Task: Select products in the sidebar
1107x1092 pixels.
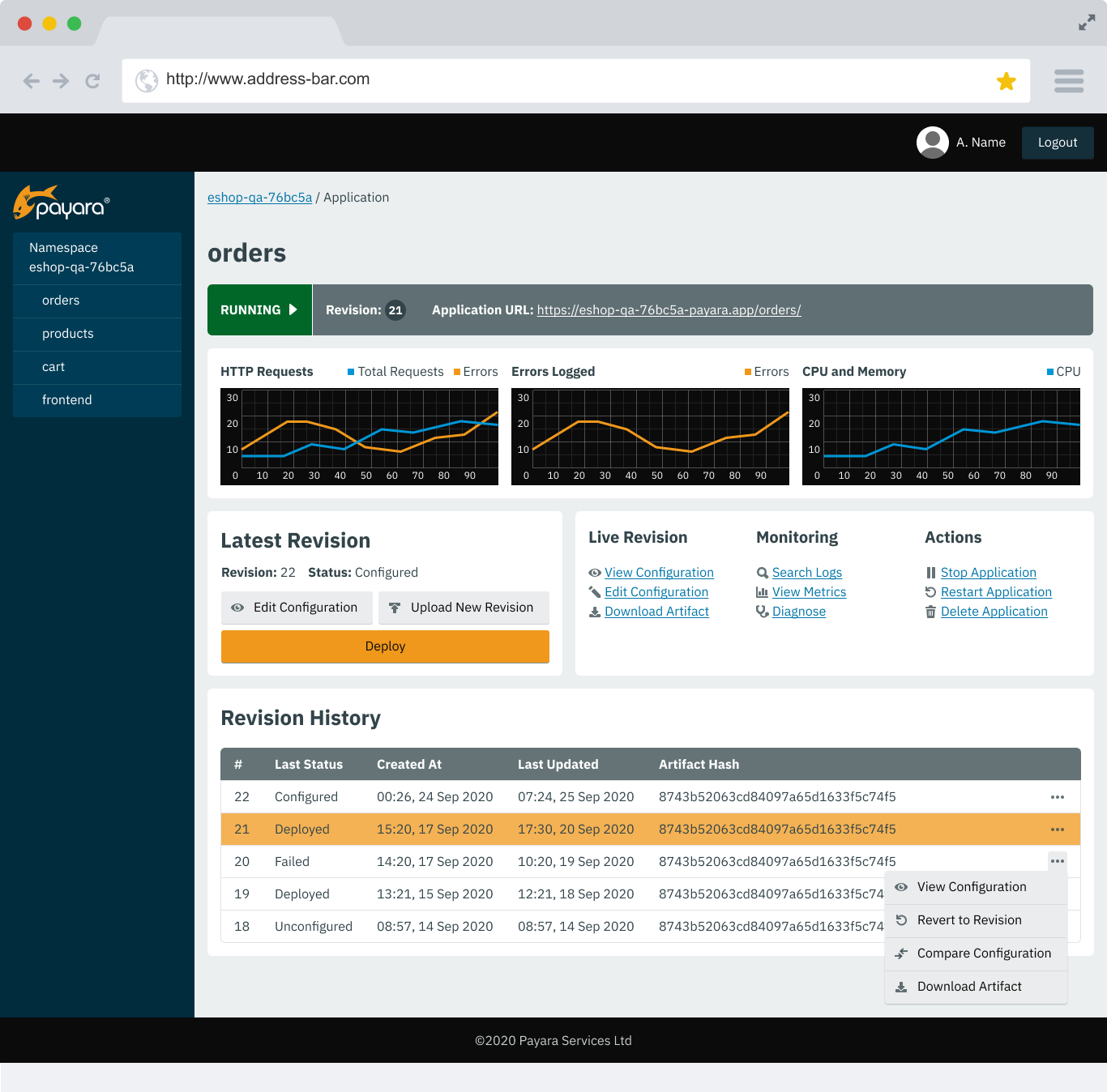Action: [68, 334]
